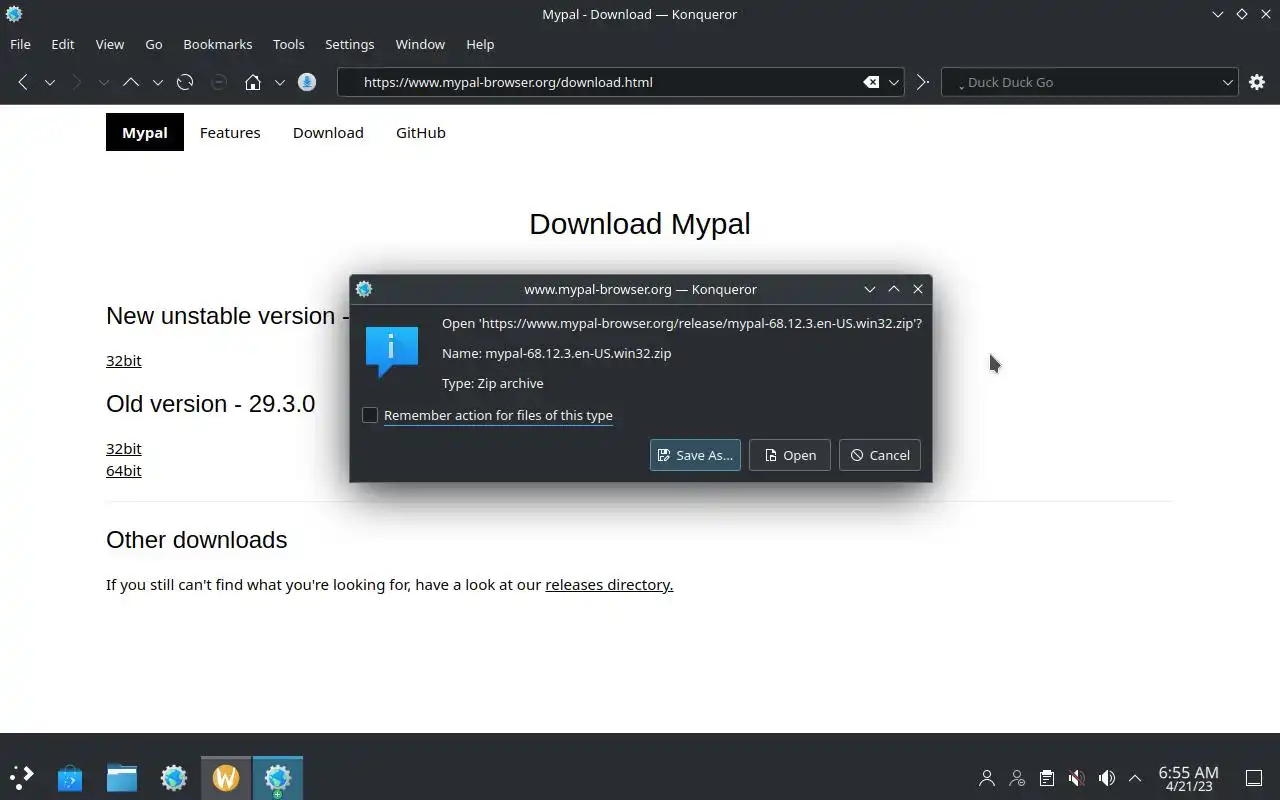Expand the search engine dropdown arrow

coord(1228,82)
